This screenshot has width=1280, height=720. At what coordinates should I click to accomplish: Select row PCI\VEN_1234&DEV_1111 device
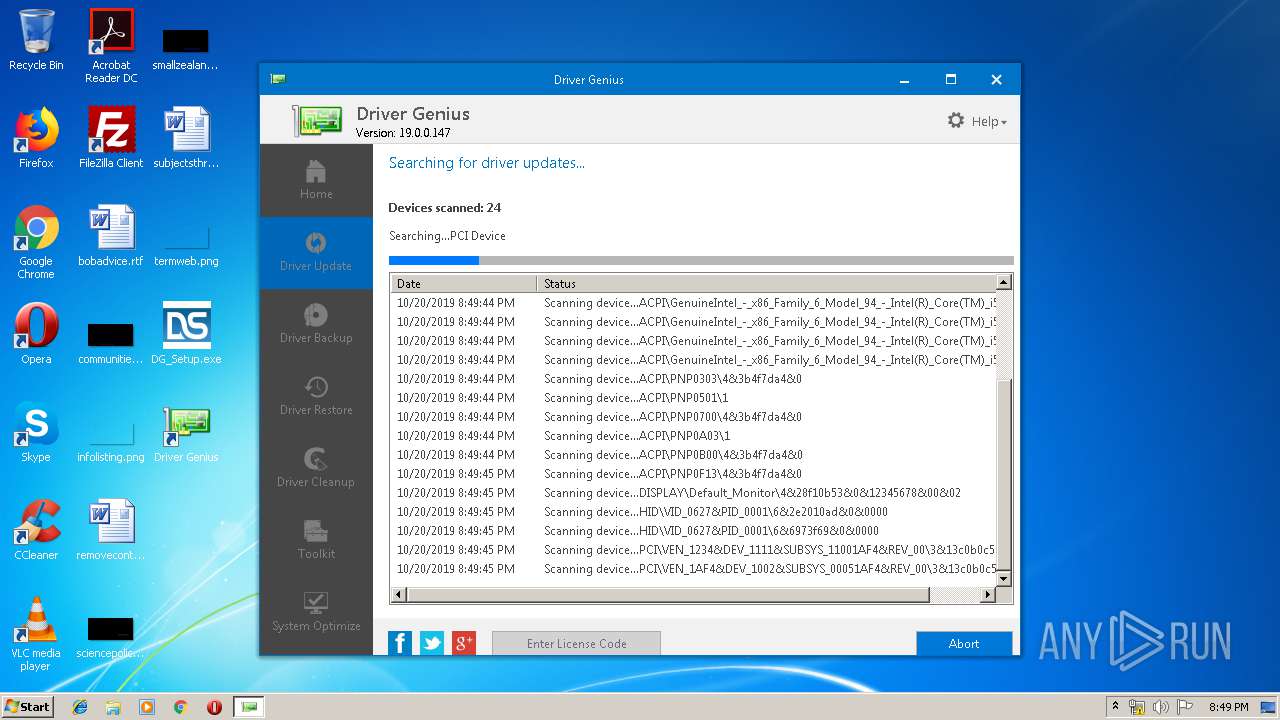coord(694,550)
